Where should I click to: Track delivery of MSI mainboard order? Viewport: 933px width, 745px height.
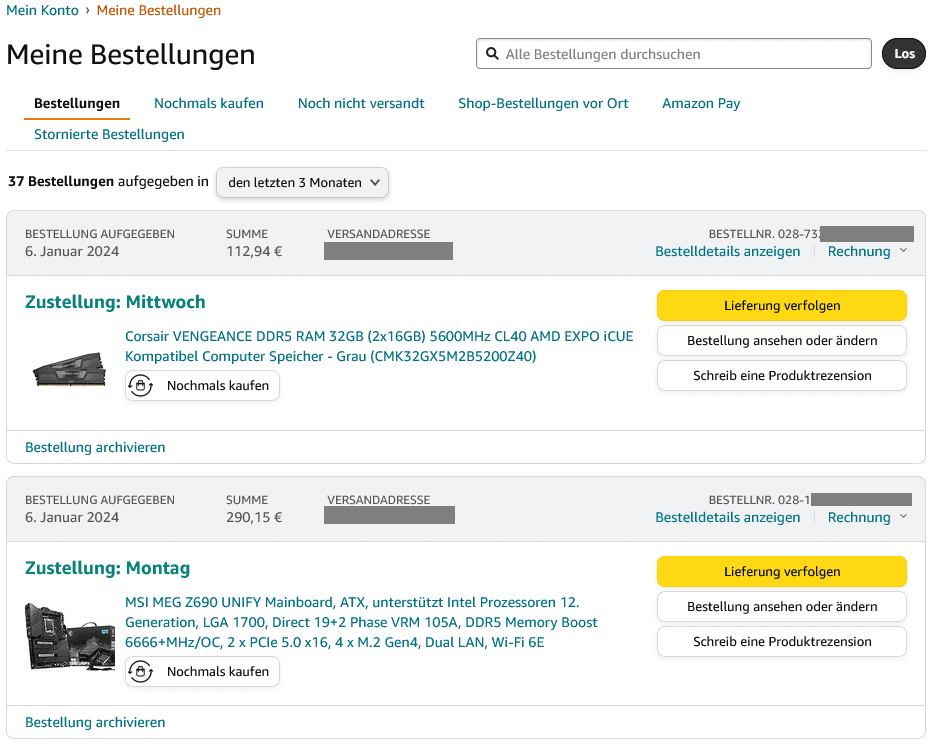click(782, 571)
